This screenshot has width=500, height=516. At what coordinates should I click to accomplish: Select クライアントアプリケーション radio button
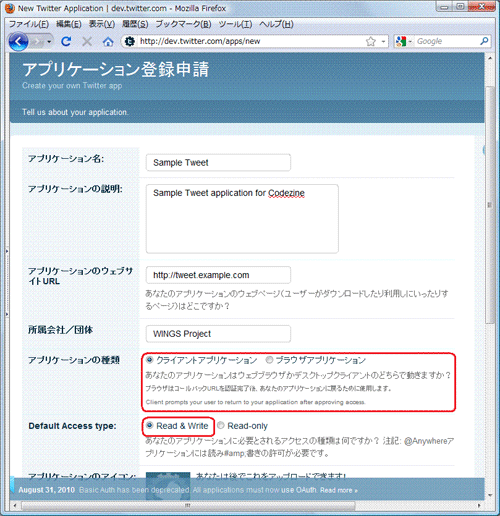150,360
